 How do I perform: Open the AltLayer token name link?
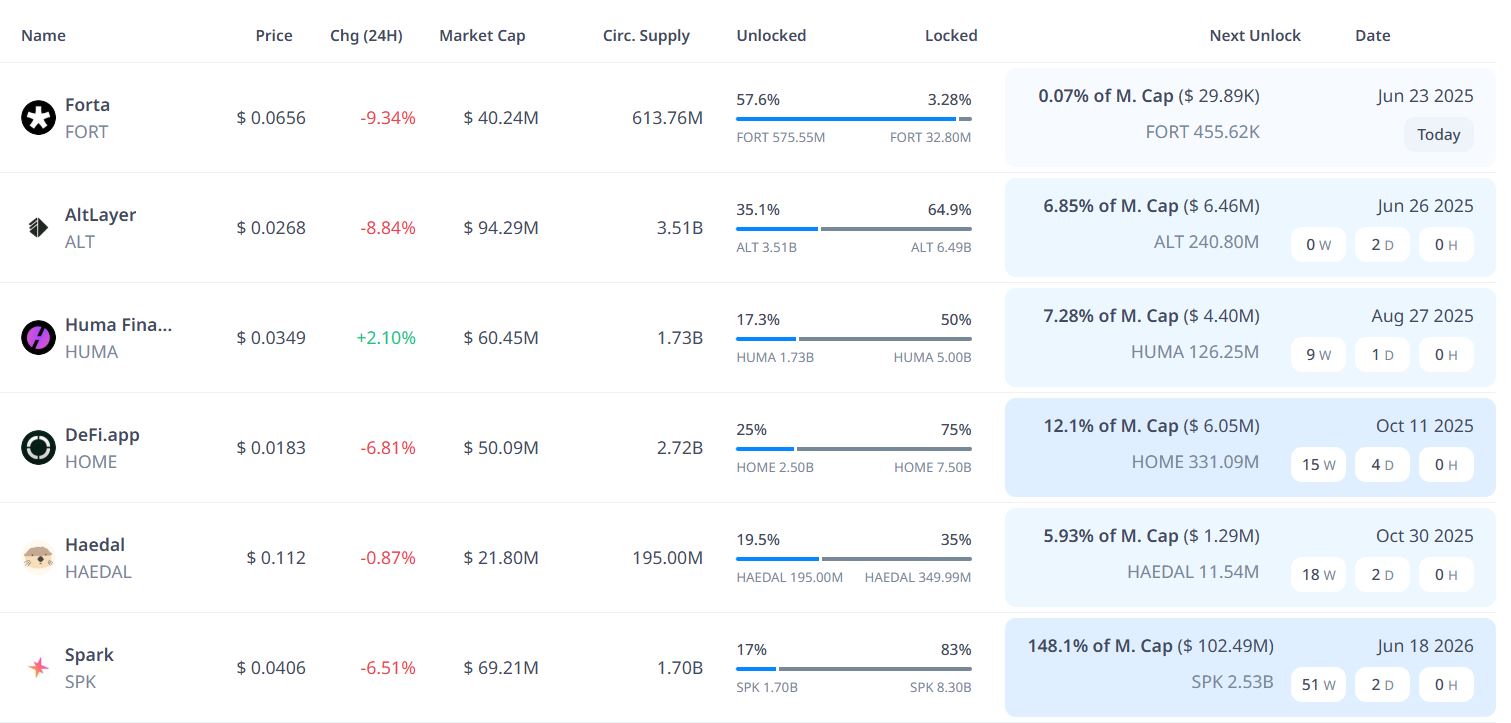pyautogui.click(x=100, y=215)
